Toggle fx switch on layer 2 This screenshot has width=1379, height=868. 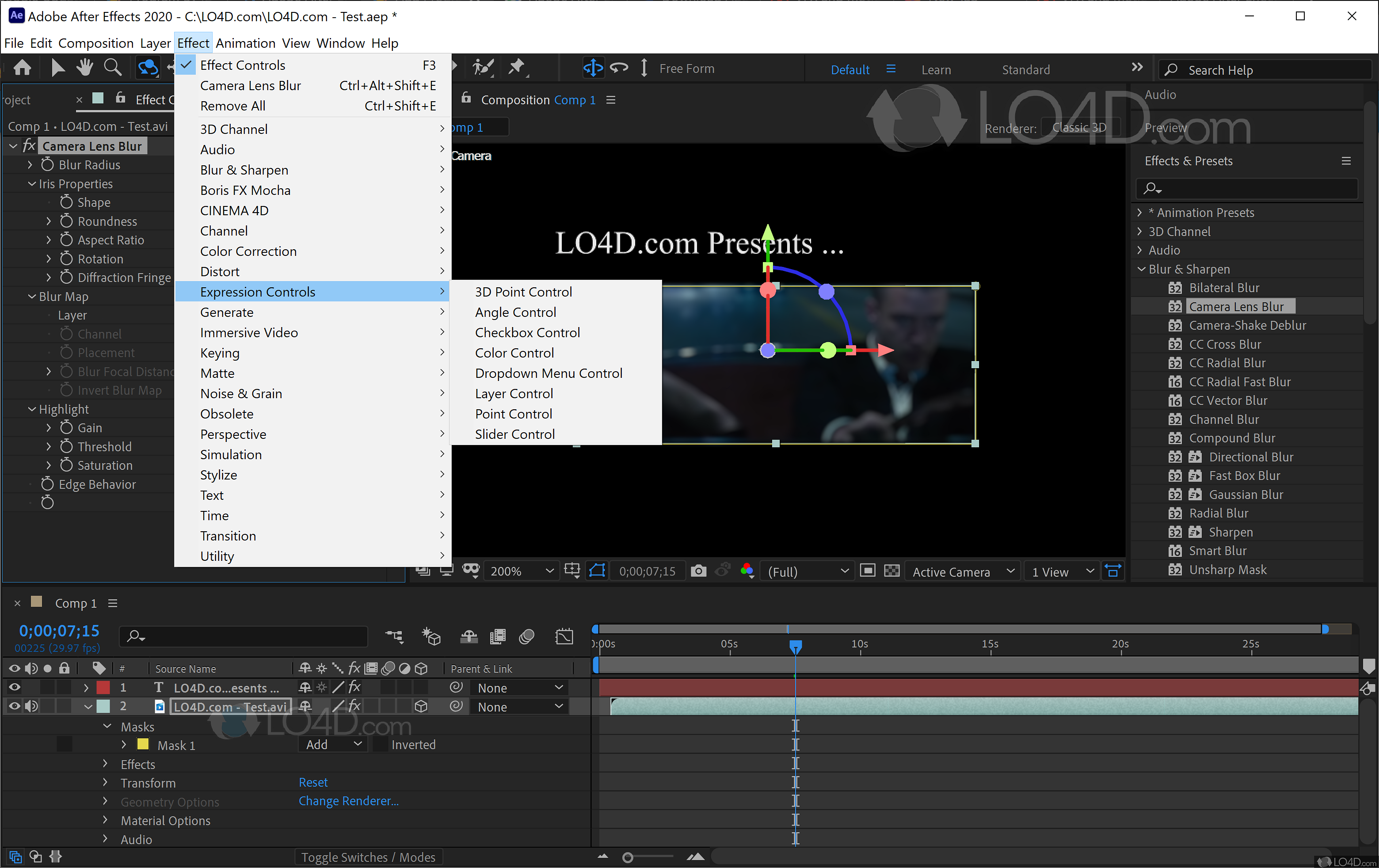[354, 706]
